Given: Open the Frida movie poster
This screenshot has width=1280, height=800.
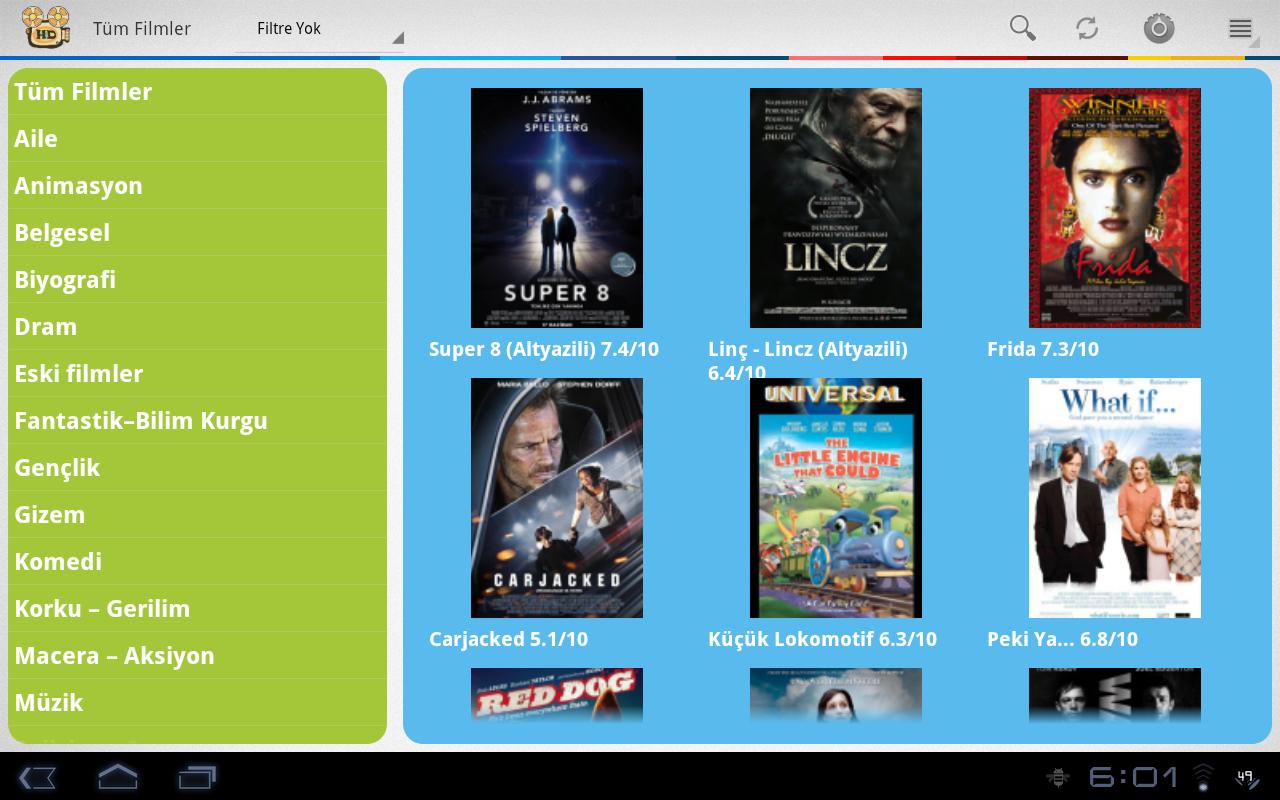Looking at the screenshot, I should click(x=1114, y=208).
